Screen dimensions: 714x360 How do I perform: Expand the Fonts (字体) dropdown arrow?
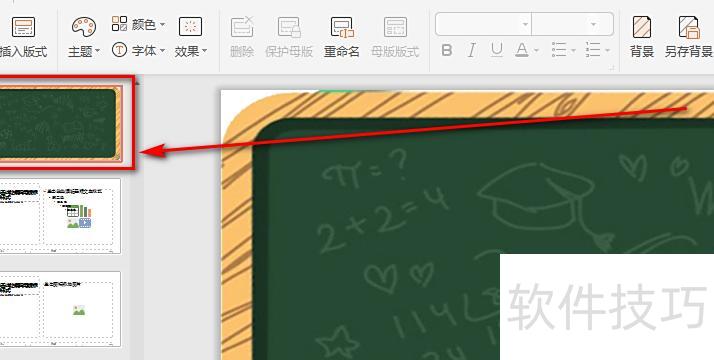[x=162, y=51]
